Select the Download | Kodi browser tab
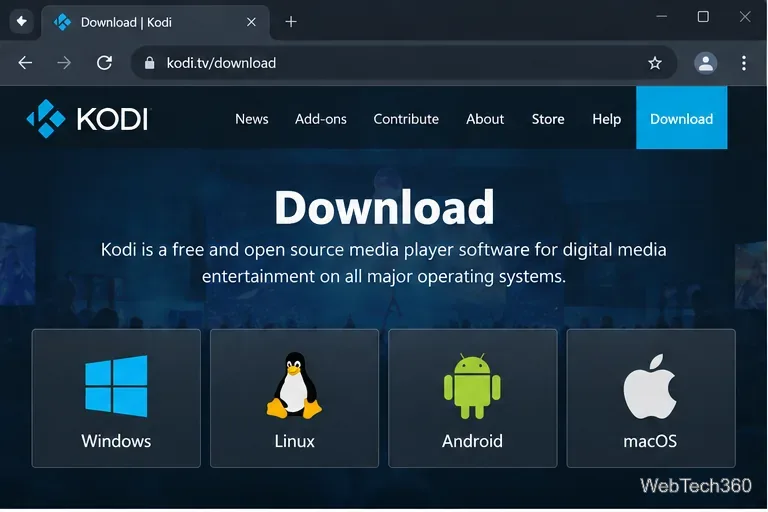Screen dimensions: 768x512 [155, 23]
